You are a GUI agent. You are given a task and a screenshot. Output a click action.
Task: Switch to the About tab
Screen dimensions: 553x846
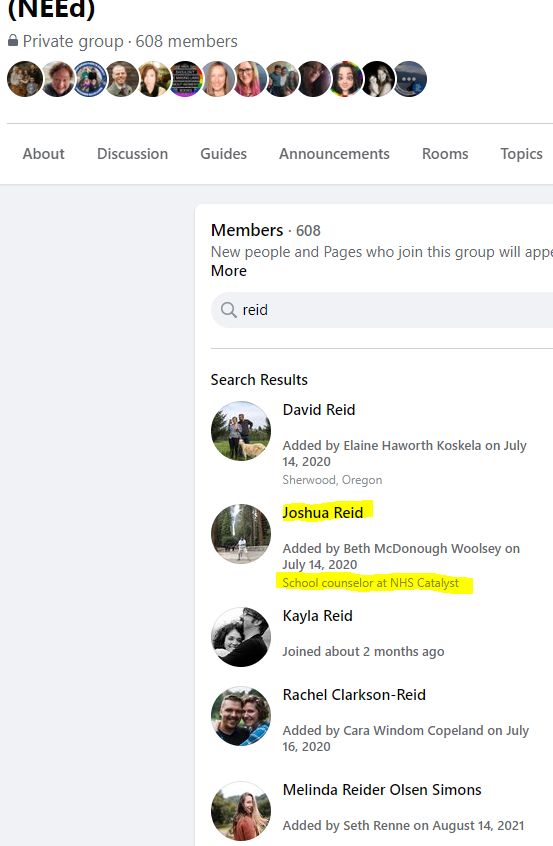pyautogui.click(x=44, y=154)
